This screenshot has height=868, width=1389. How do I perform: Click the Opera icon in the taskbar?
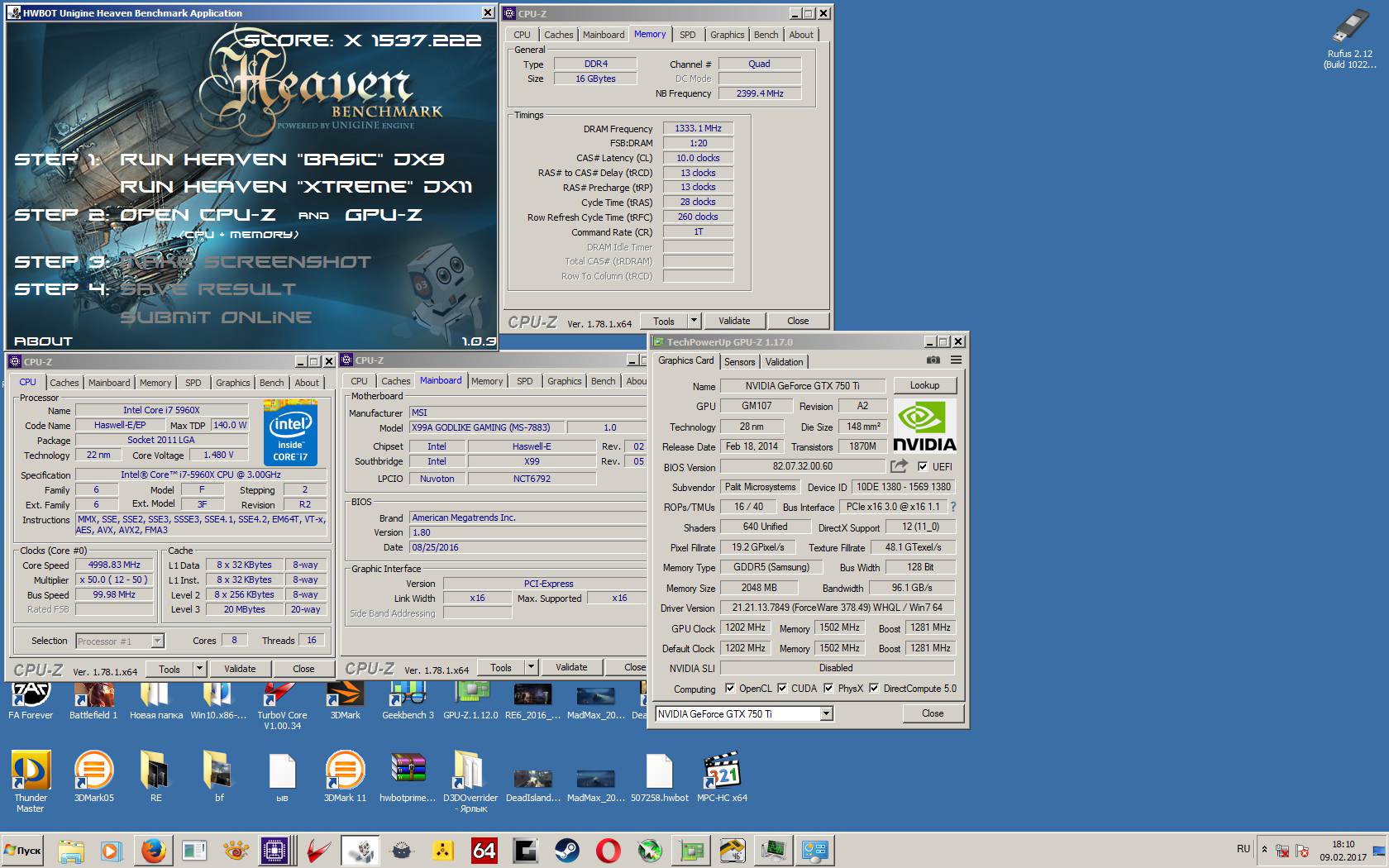608,850
